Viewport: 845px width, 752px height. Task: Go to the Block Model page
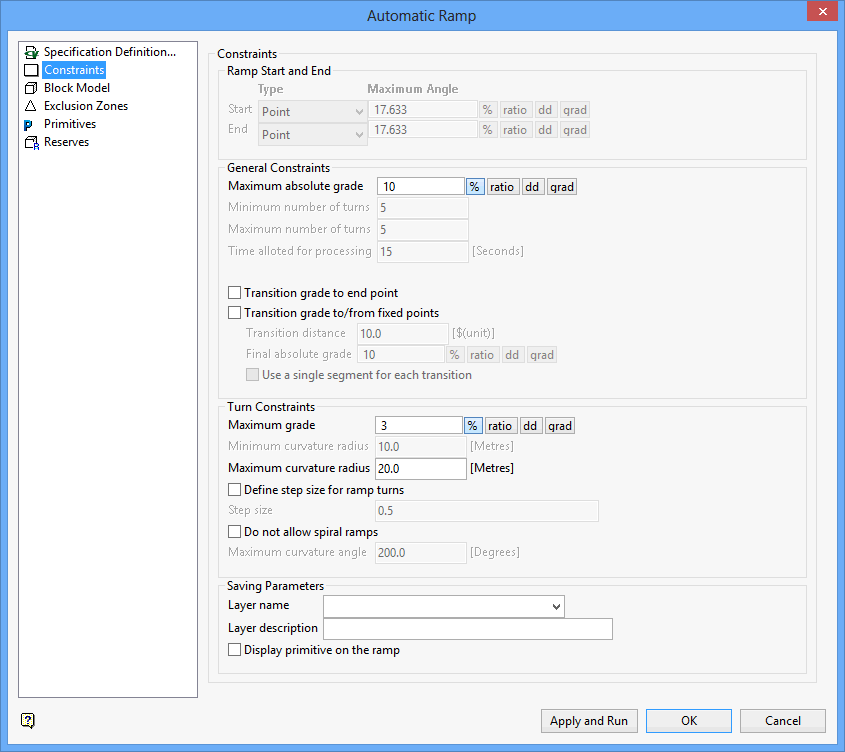[77, 88]
